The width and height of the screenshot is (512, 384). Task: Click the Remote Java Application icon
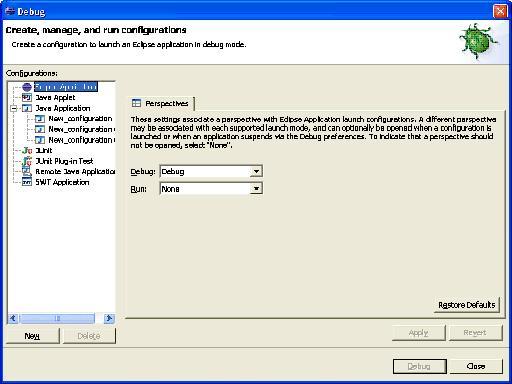(27, 172)
